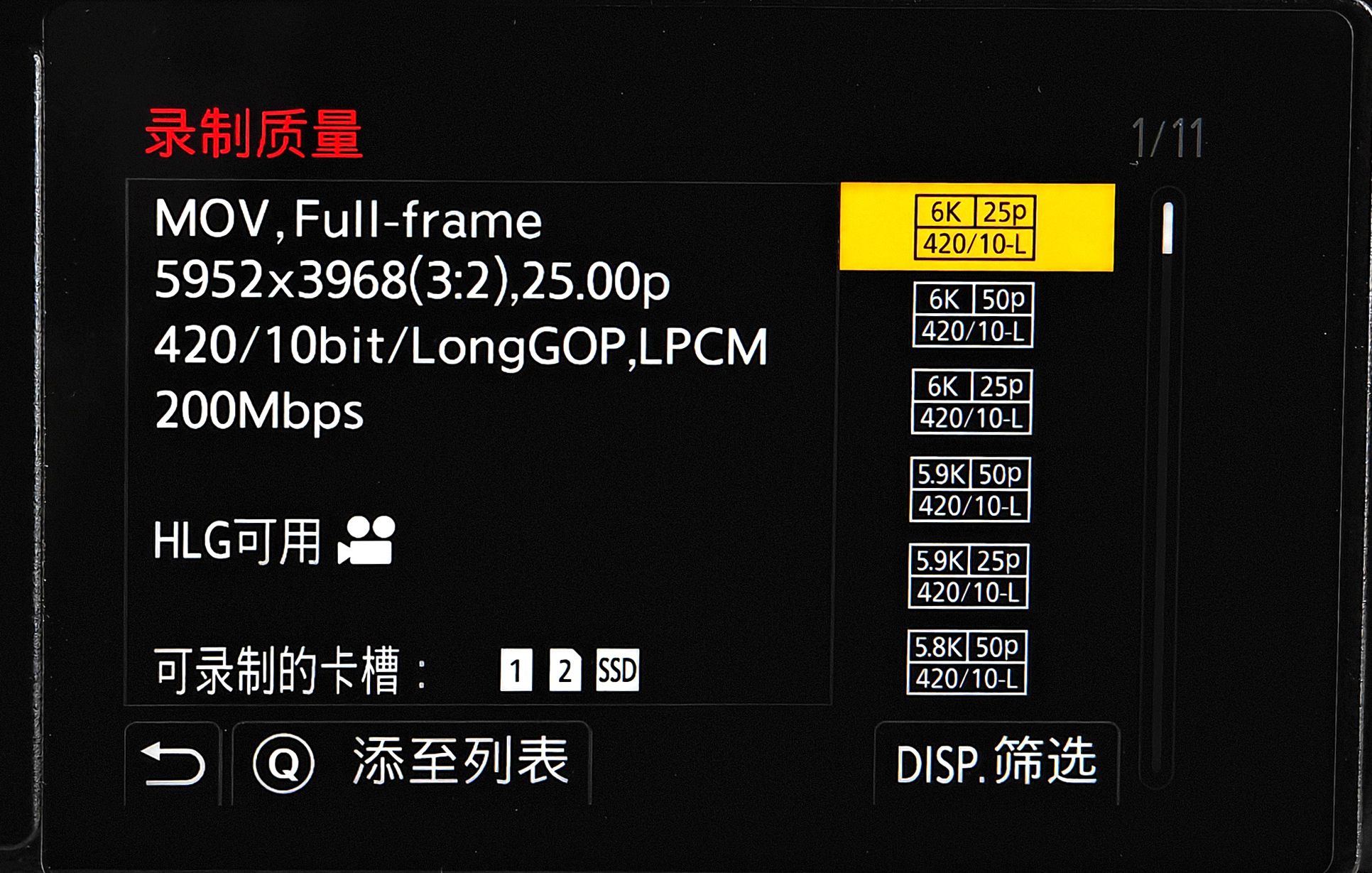This screenshot has width=1372, height=873.
Task: Tap the 添至列表 add to list label
Action: [x=462, y=761]
